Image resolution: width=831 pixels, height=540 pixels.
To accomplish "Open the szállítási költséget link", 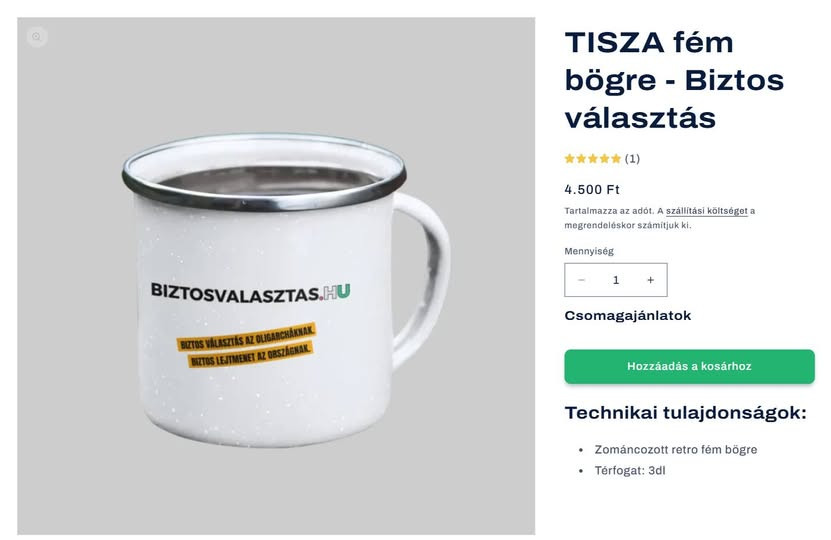I will 706,211.
